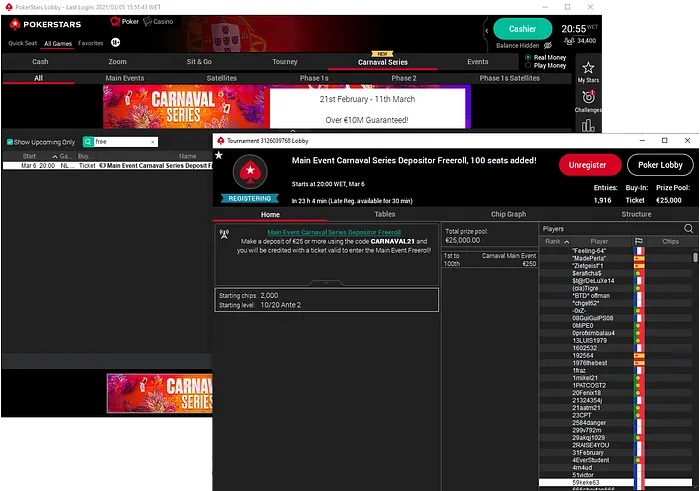
Task: Click the Poker Lobby button
Action: coord(660,165)
